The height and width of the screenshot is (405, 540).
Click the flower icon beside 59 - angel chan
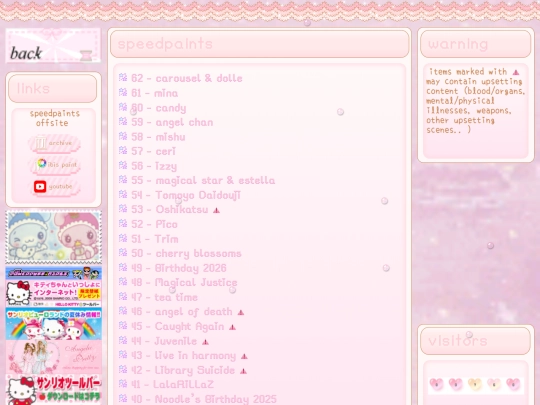point(123,121)
